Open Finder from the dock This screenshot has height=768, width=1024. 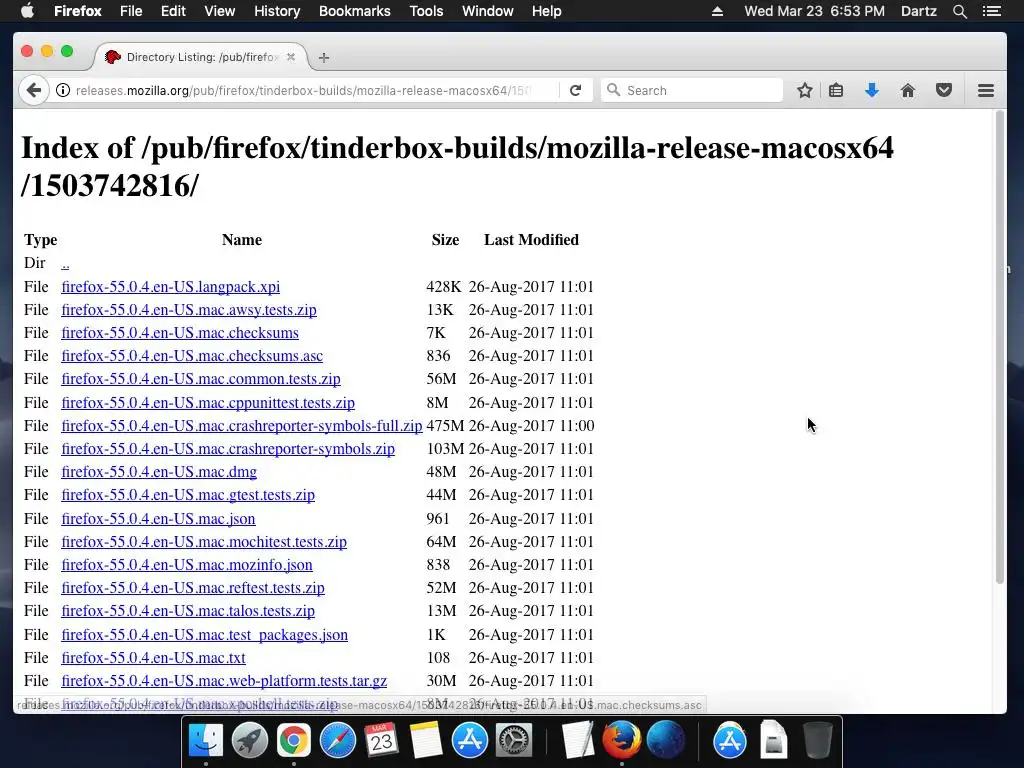point(206,740)
